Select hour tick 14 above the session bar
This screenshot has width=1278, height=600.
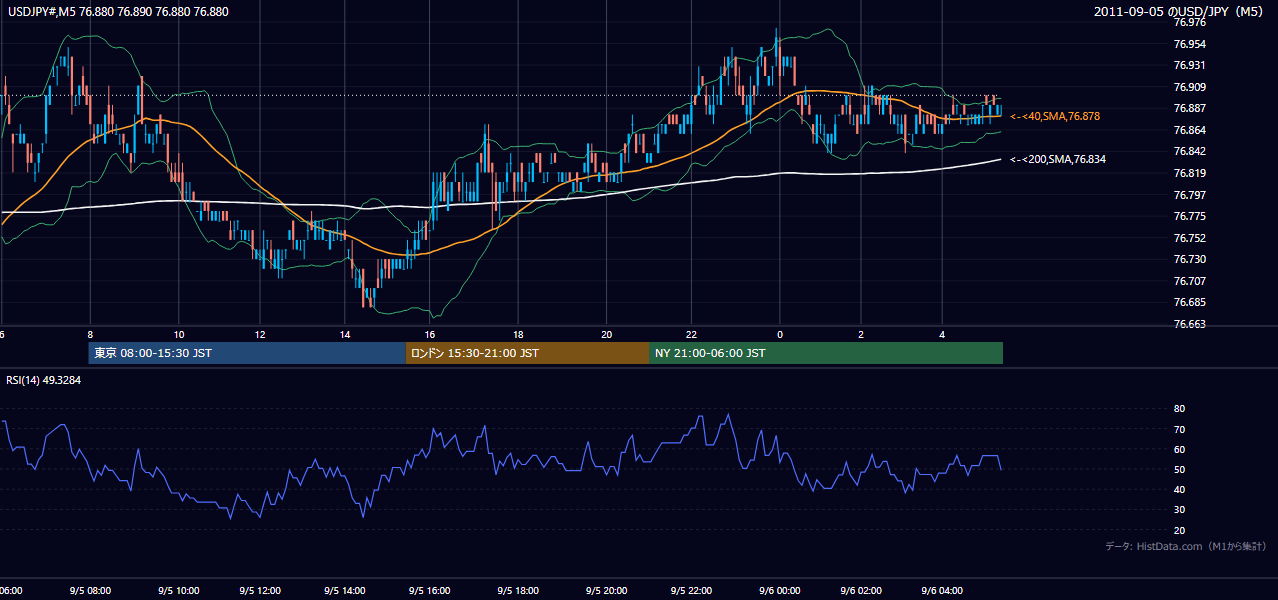pyautogui.click(x=346, y=334)
